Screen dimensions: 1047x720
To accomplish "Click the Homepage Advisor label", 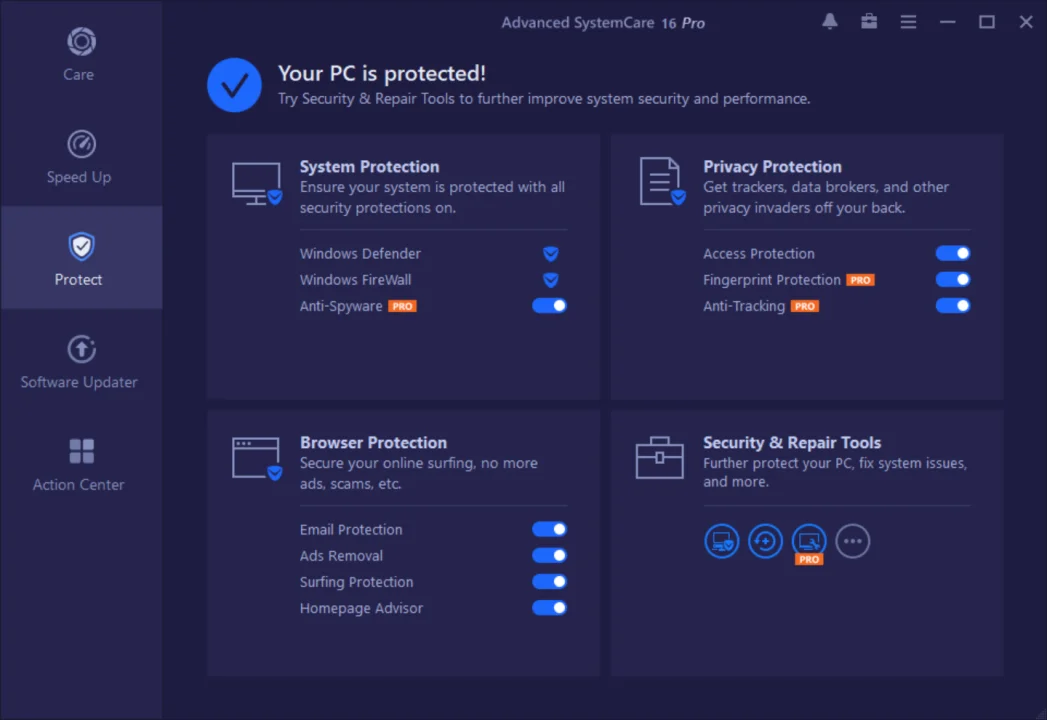I will [361, 608].
